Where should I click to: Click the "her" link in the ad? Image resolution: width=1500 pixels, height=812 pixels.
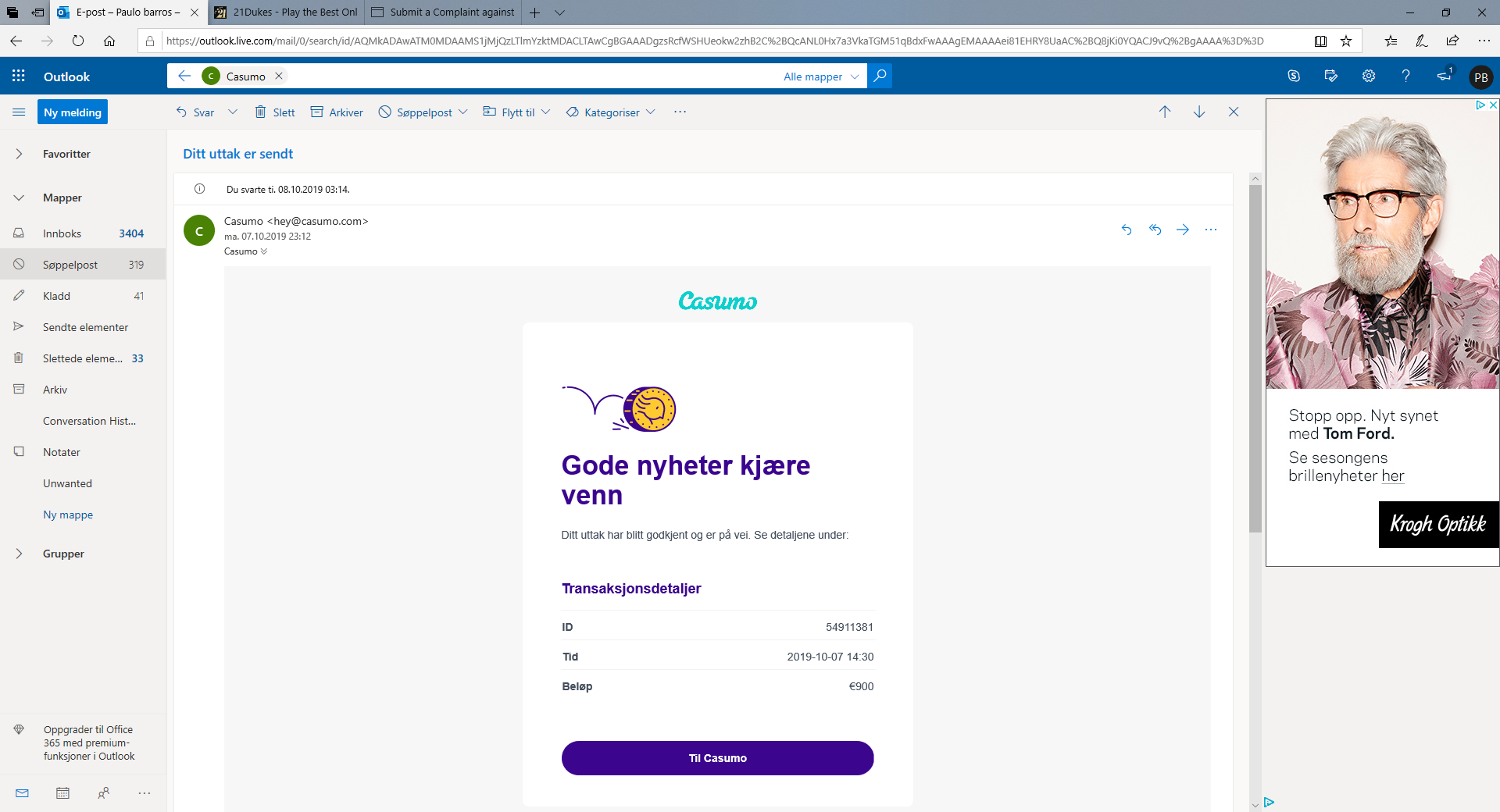[x=1393, y=475]
